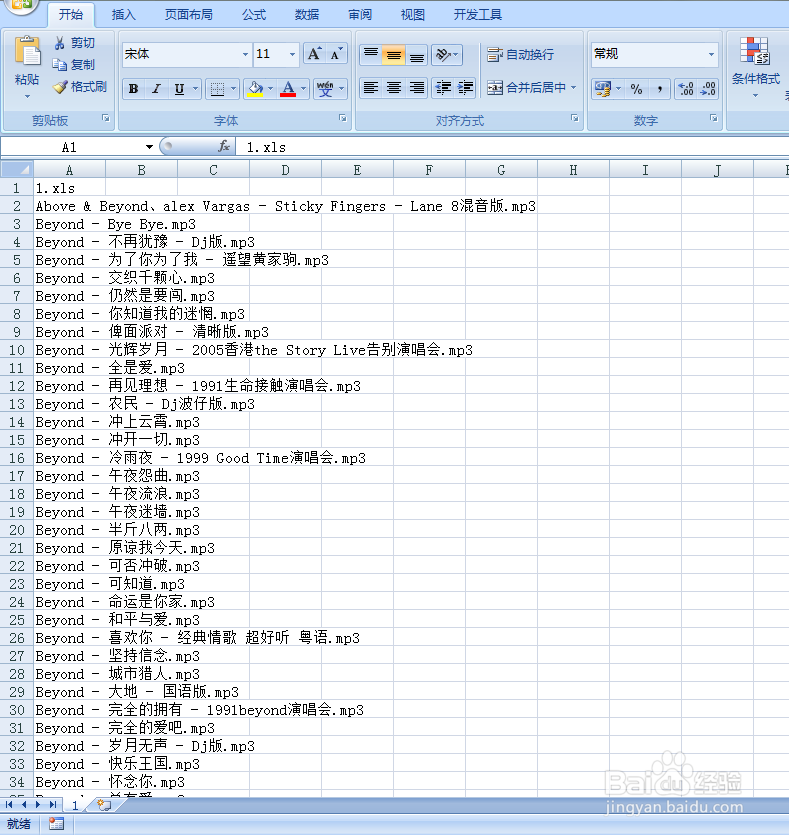Open the Alignment group dialog launcher
789x835 pixels.
(x=574, y=119)
